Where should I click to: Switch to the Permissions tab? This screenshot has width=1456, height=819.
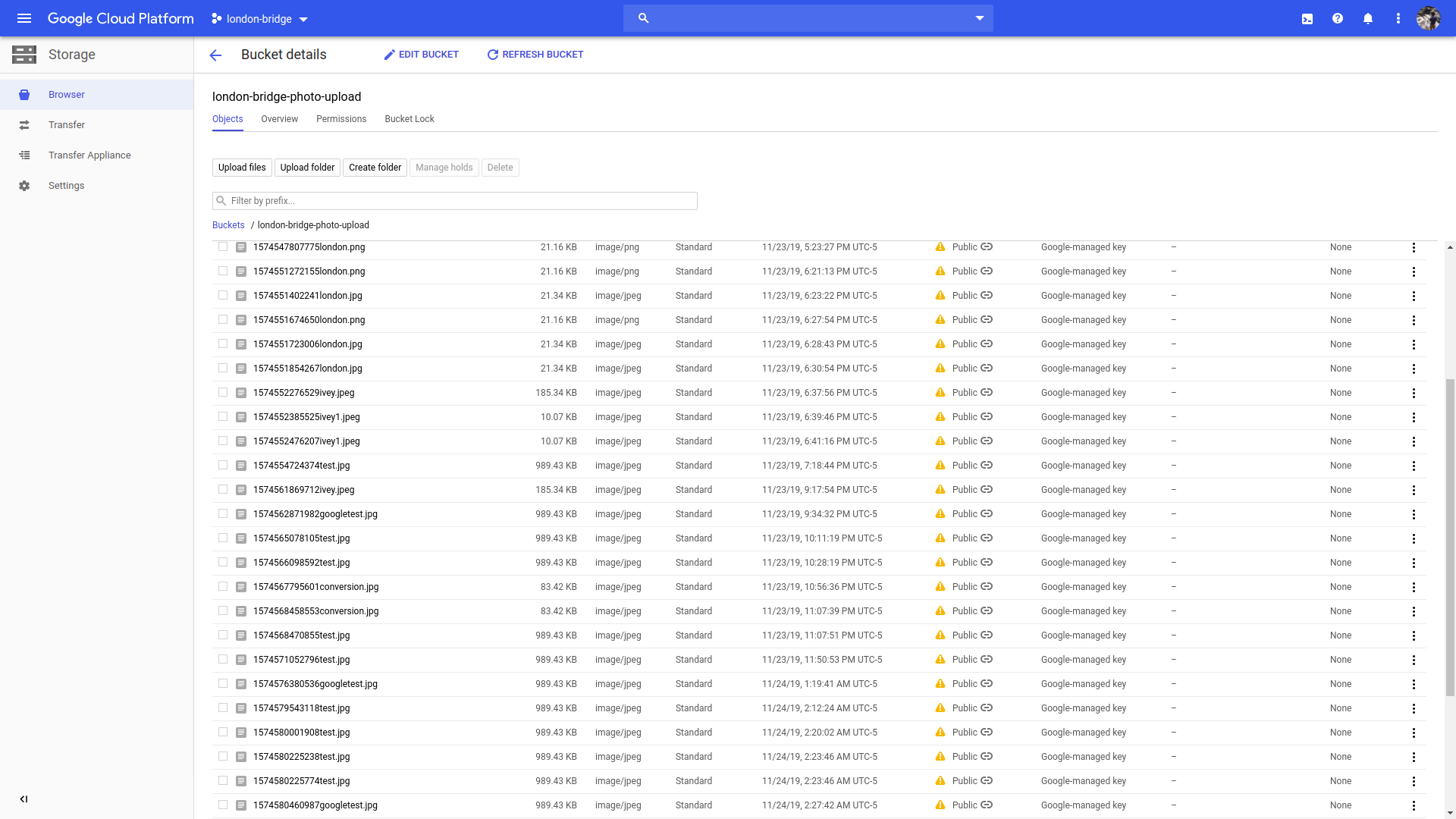341,119
